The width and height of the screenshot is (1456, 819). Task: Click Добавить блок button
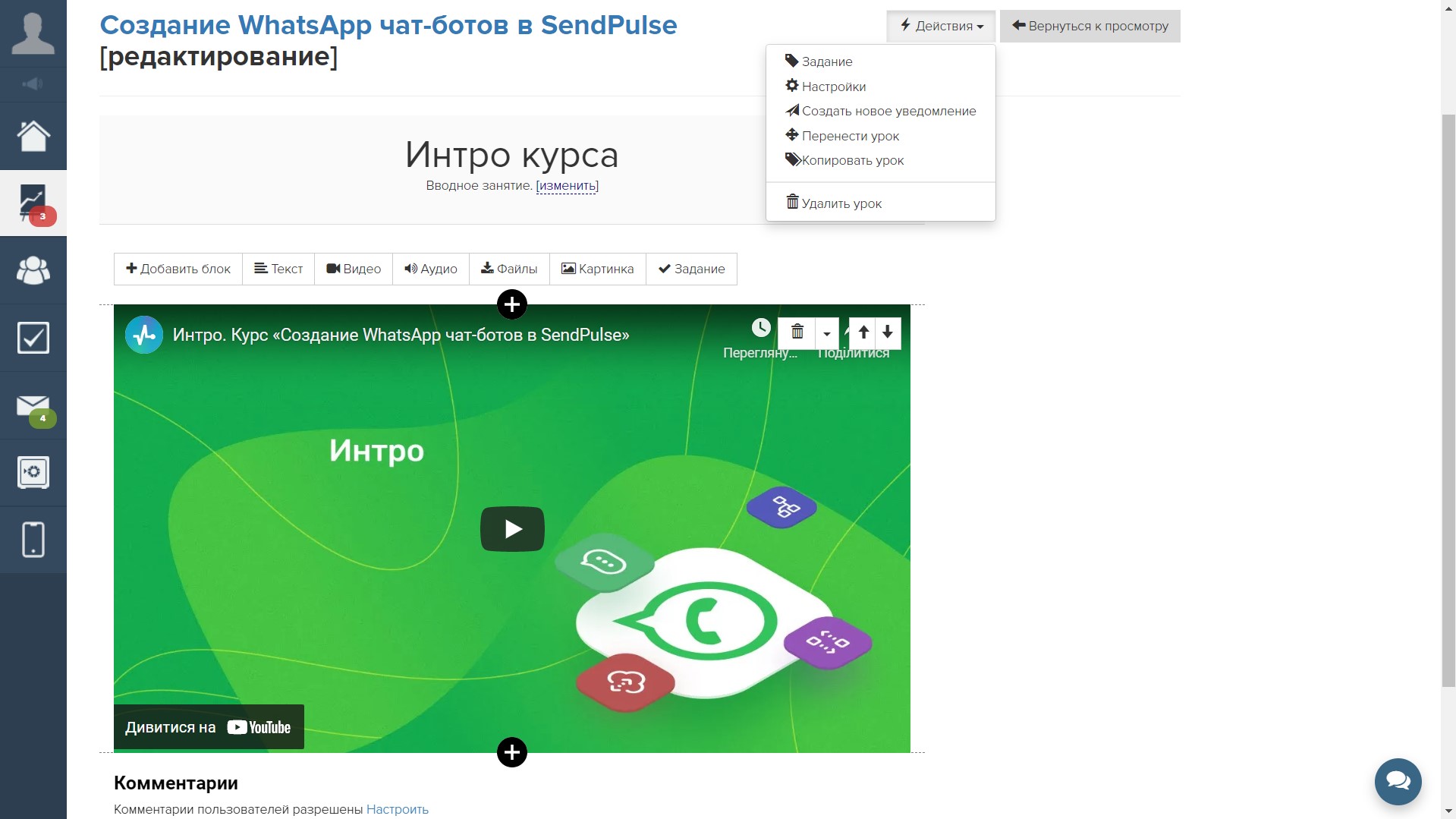point(178,269)
